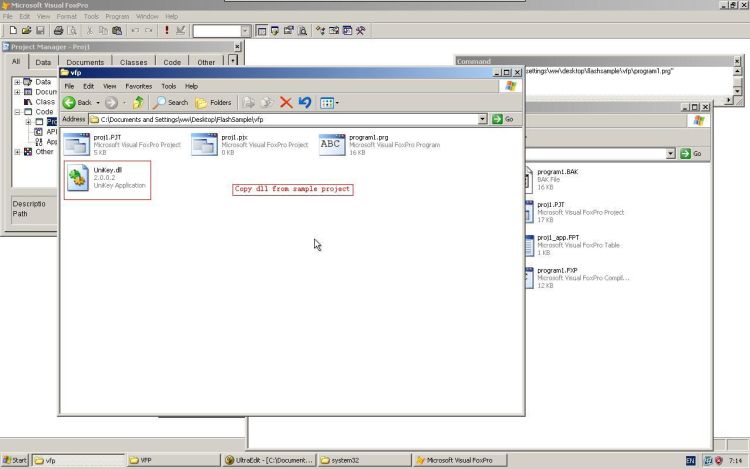The height and width of the screenshot is (469, 750).
Task: Click the Undo icon in FoxPro toolbar
Action: (135, 31)
